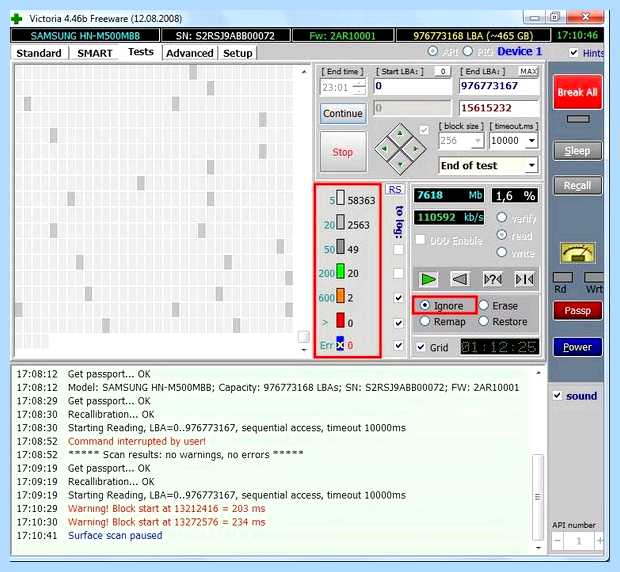
Task: Click the green cross Victoria logo icon
Action: pyautogui.click(x=17, y=19)
